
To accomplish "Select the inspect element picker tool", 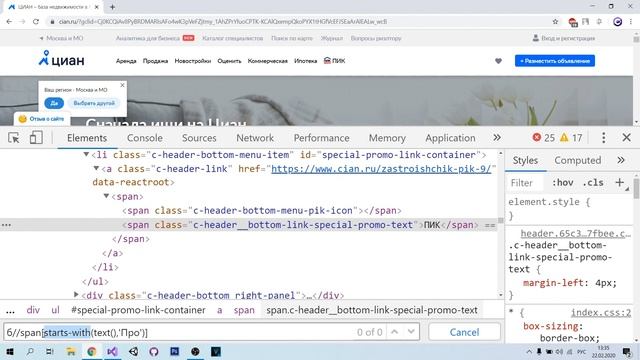I will (x=13, y=138).
